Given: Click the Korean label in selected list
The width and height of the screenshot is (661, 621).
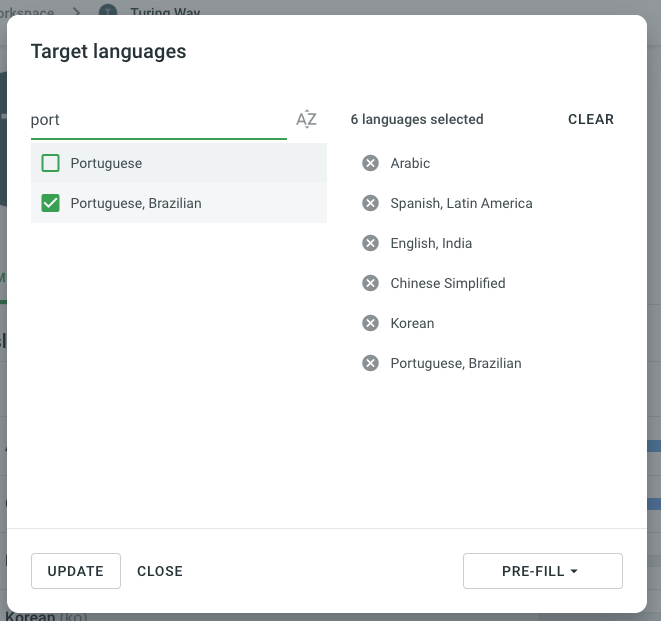Looking at the screenshot, I should [x=412, y=323].
